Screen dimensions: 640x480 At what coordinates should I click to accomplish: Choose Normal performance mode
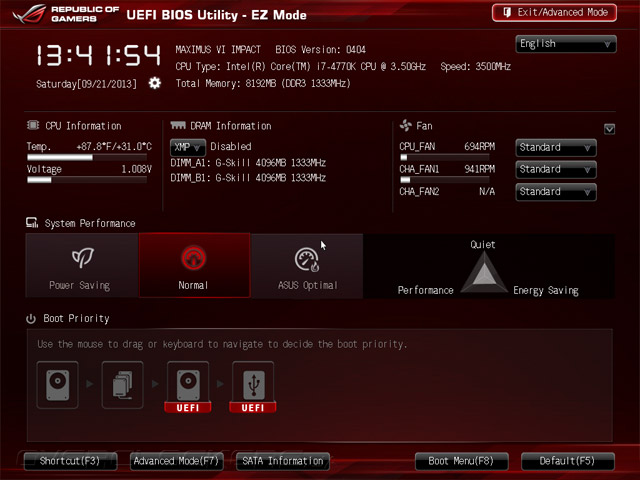pyautogui.click(x=194, y=265)
